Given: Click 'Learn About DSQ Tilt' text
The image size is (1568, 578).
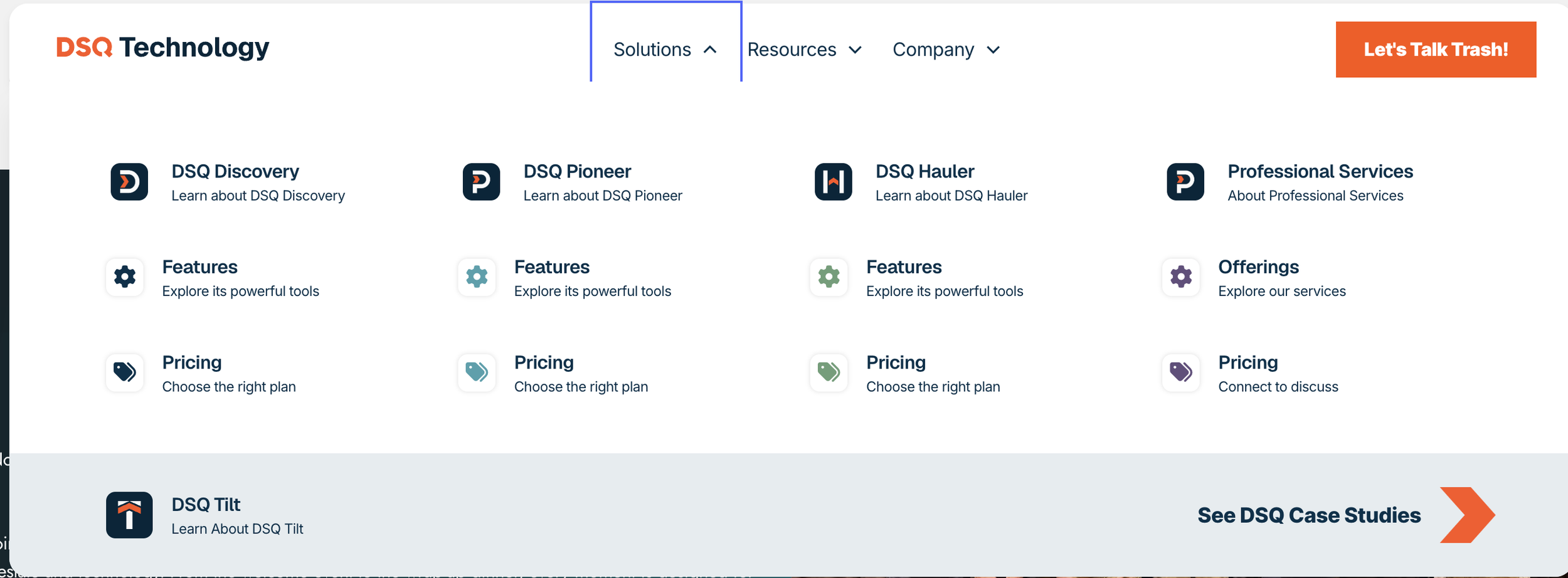Looking at the screenshot, I should (237, 529).
